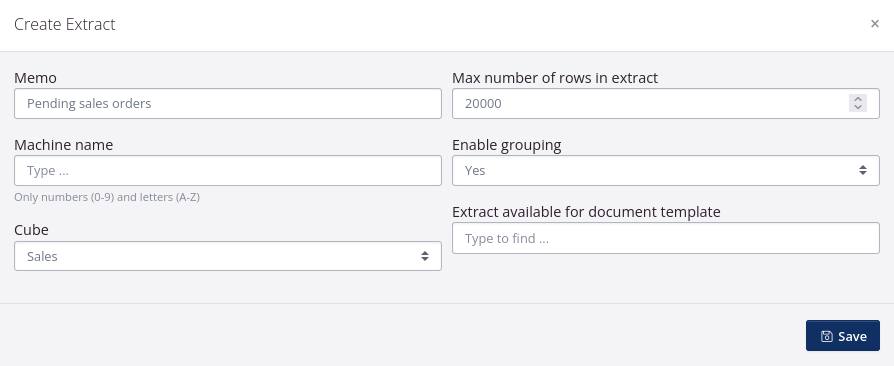Focus the Machine name text field
The image size is (894, 366).
pyautogui.click(x=228, y=170)
